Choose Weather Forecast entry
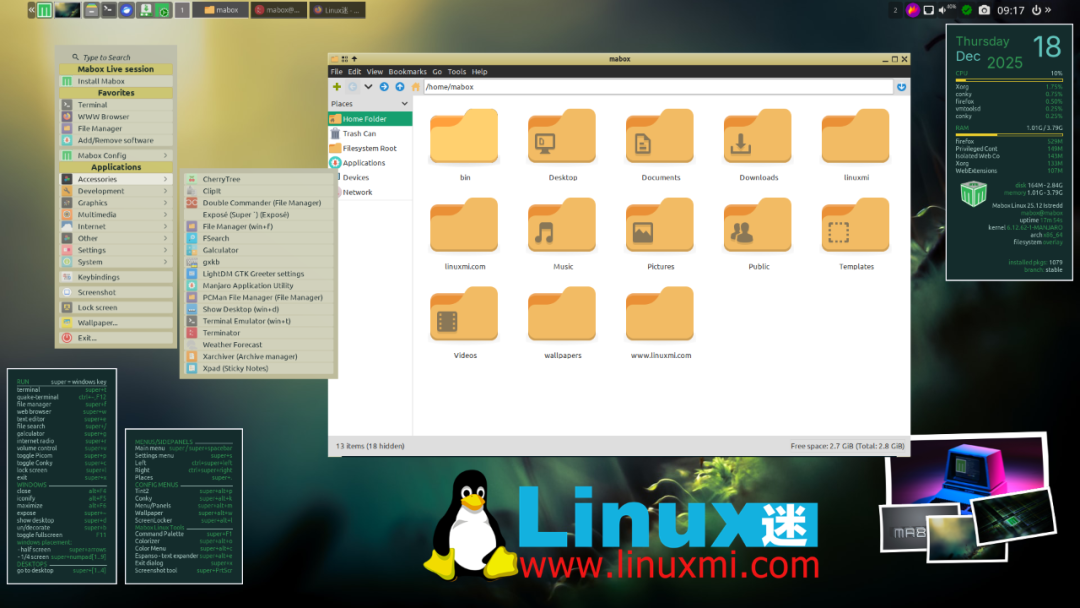 259,344
